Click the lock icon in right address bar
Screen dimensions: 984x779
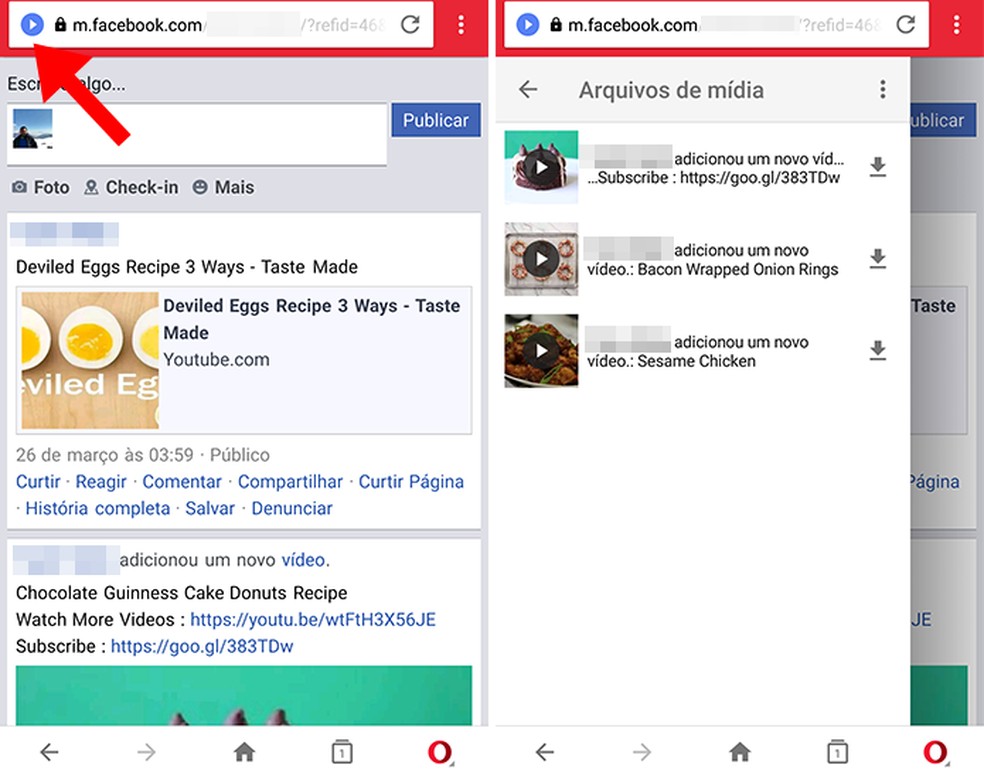pyautogui.click(x=555, y=24)
